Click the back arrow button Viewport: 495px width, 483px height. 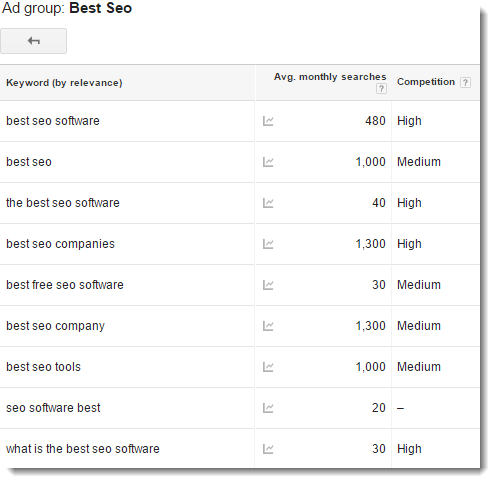click(33, 41)
